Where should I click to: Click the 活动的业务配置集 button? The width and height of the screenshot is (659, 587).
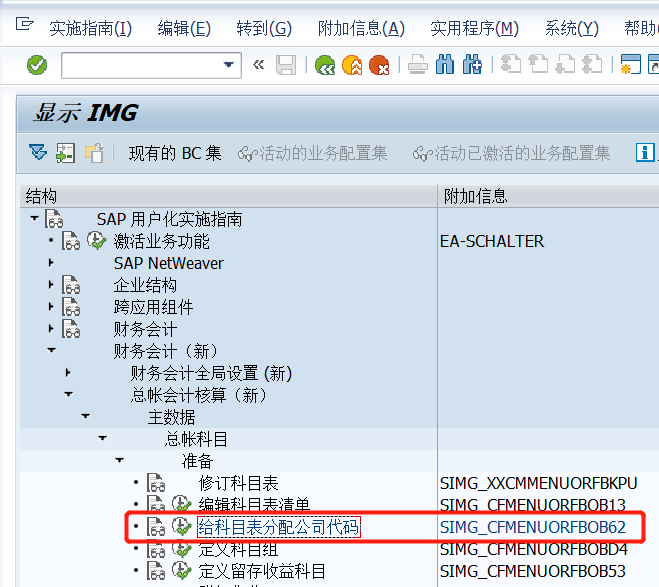[313, 153]
